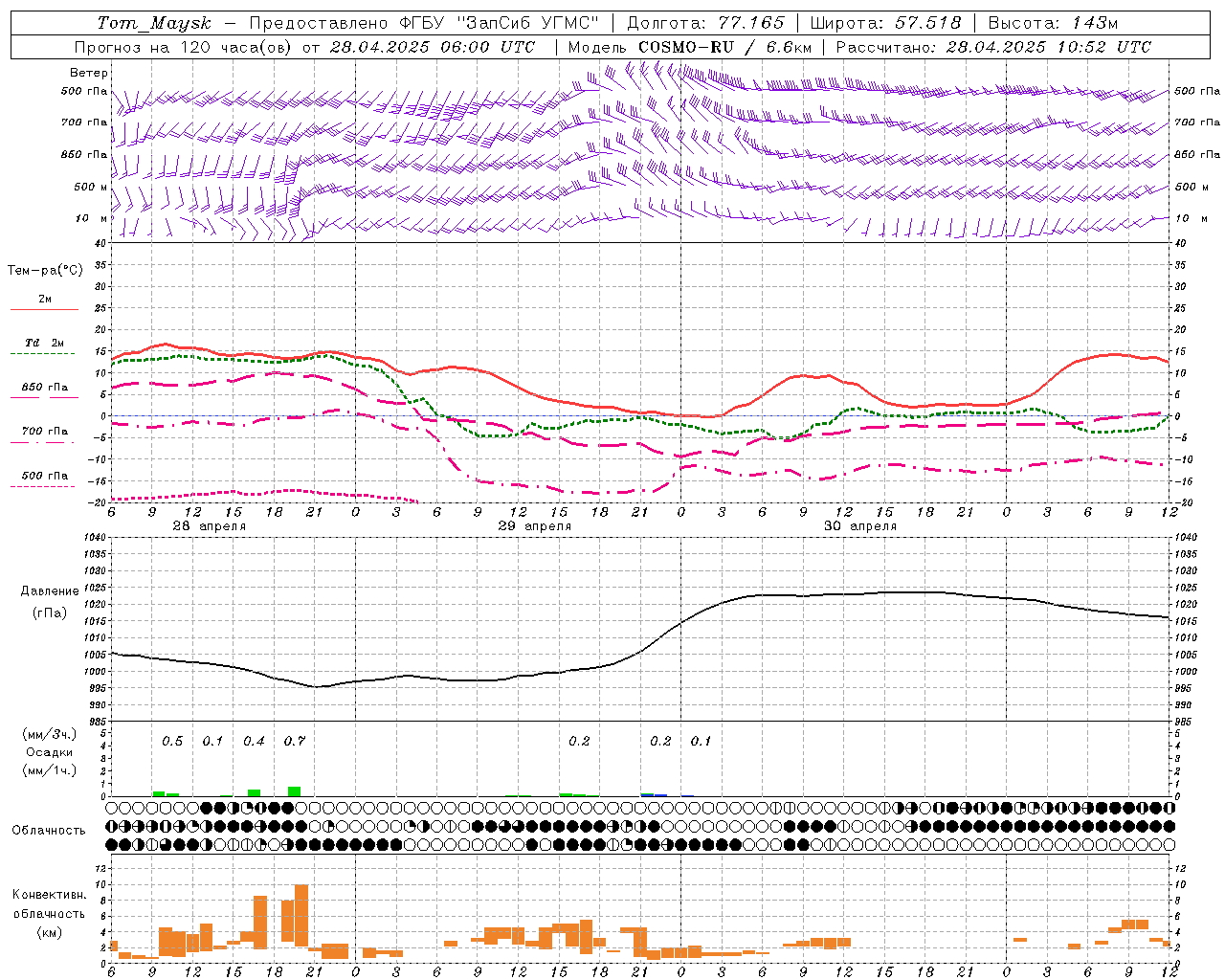Select the 'Высота: 143м' elevation text
This screenshot has height=980, width=1225.
[x=1053, y=23]
